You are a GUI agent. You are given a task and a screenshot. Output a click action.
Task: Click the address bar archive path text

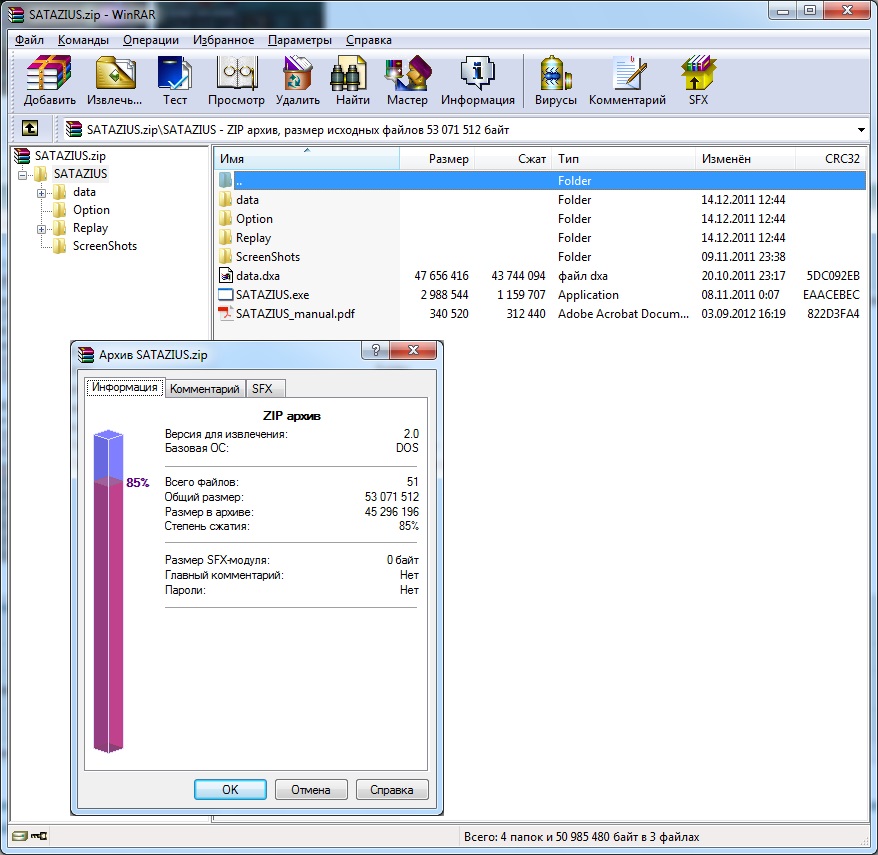[x=298, y=130]
